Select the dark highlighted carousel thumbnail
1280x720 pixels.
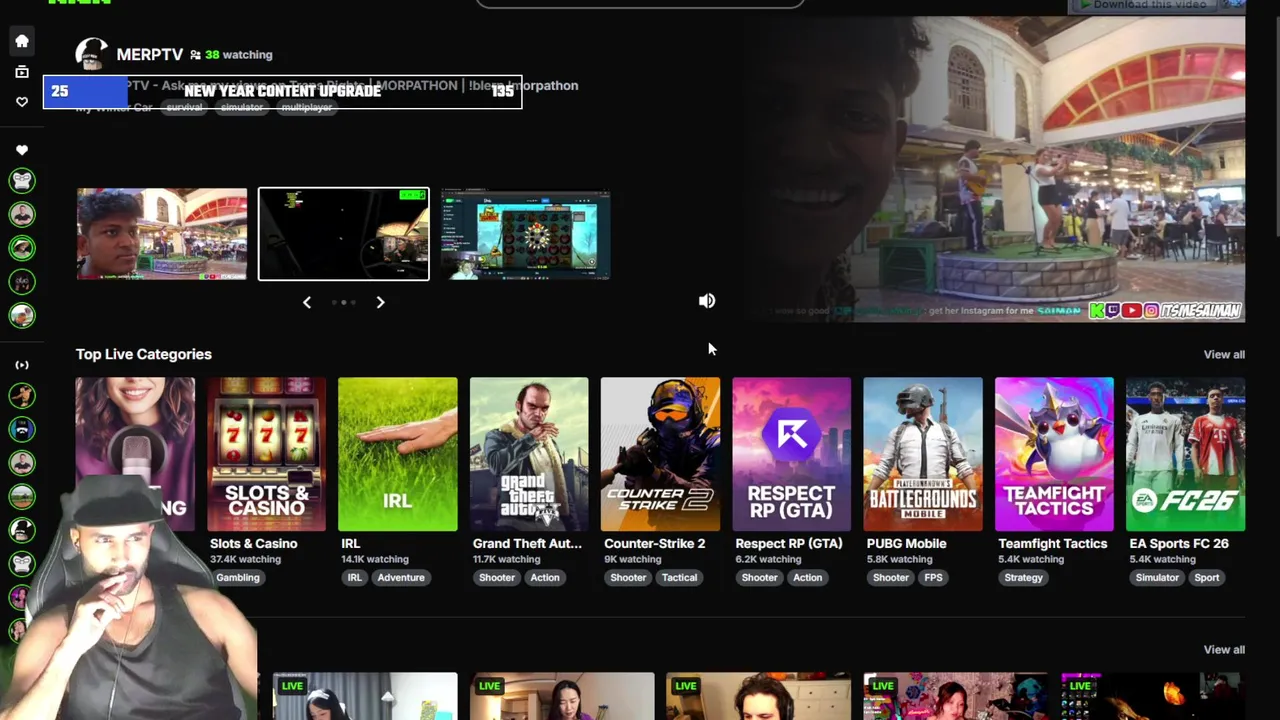point(344,234)
